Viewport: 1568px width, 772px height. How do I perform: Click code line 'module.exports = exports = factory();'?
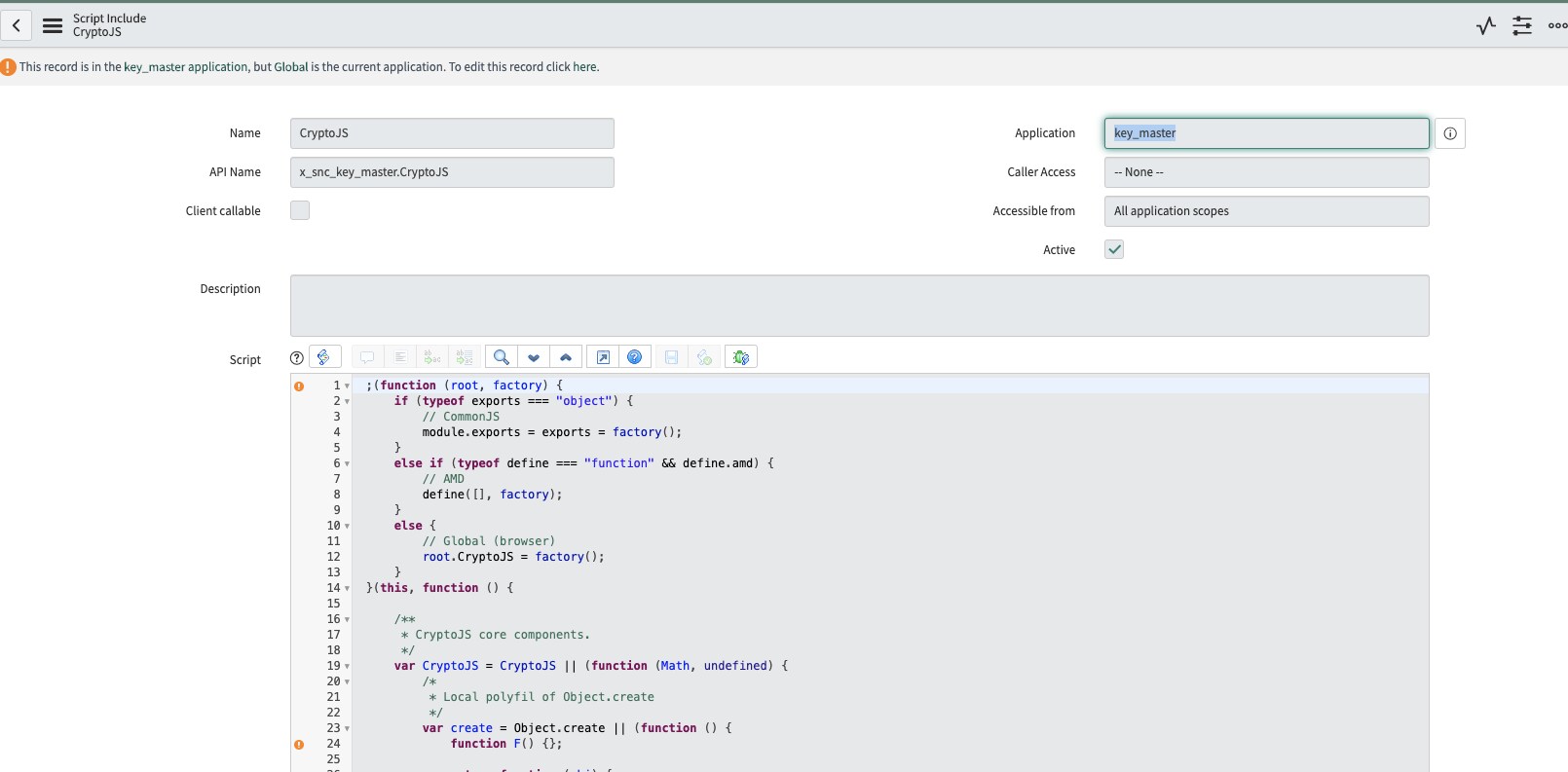pyautogui.click(x=551, y=432)
